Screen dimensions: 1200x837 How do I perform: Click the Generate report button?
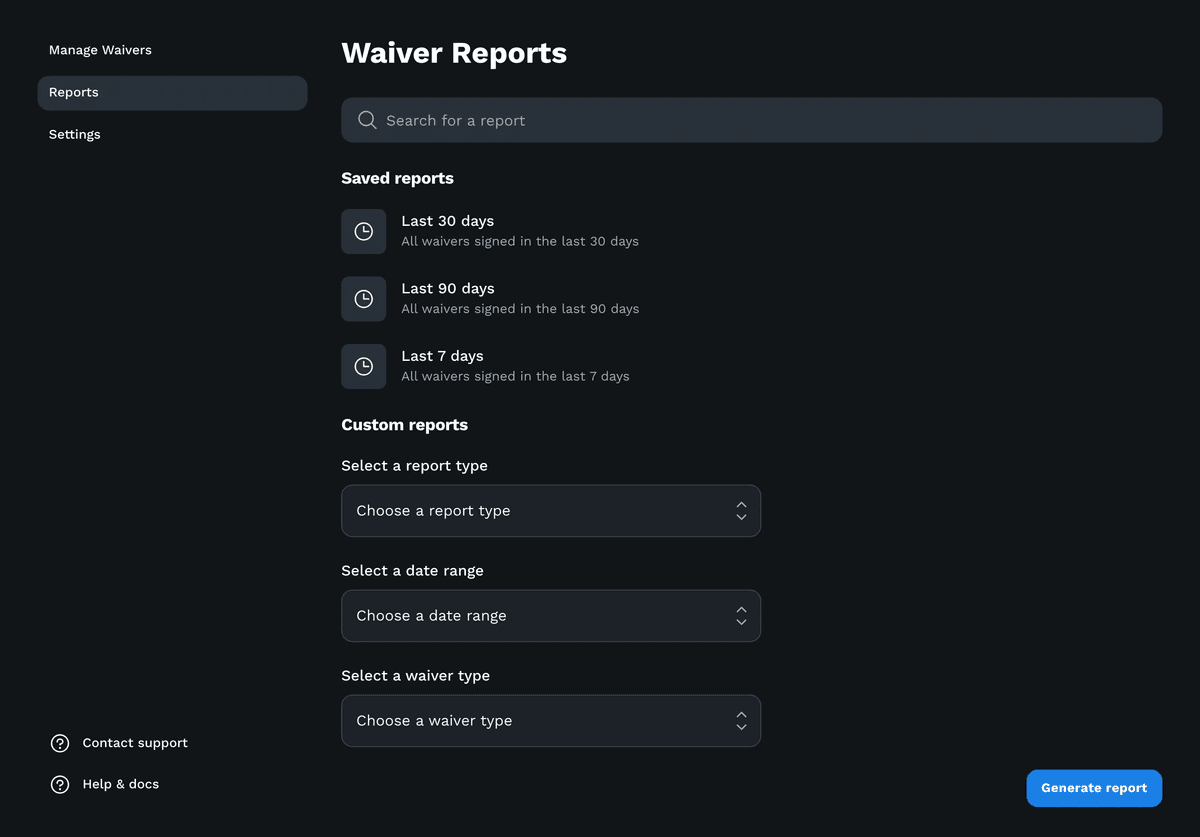pyautogui.click(x=1094, y=788)
